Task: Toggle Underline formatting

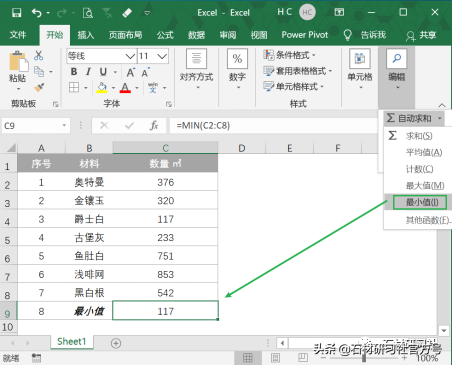Action: 103,72
